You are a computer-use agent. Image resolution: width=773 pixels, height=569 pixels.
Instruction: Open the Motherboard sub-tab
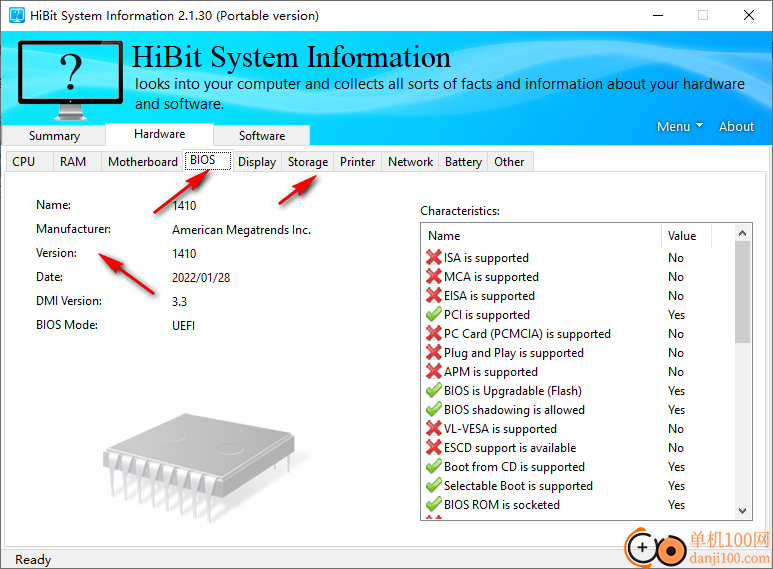click(x=142, y=162)
